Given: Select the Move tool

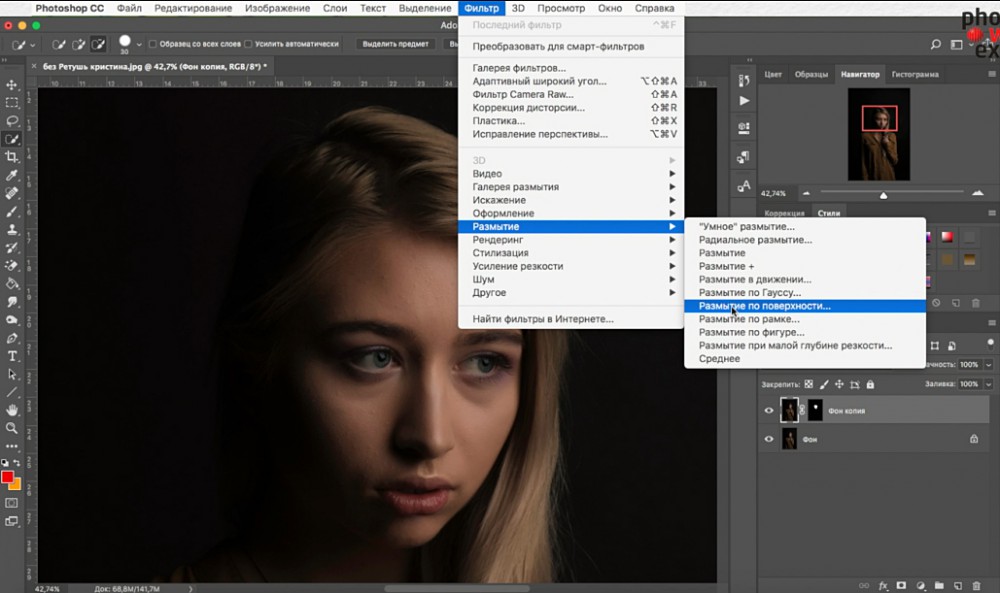Looking at the screenshot, I should [12, 85].
